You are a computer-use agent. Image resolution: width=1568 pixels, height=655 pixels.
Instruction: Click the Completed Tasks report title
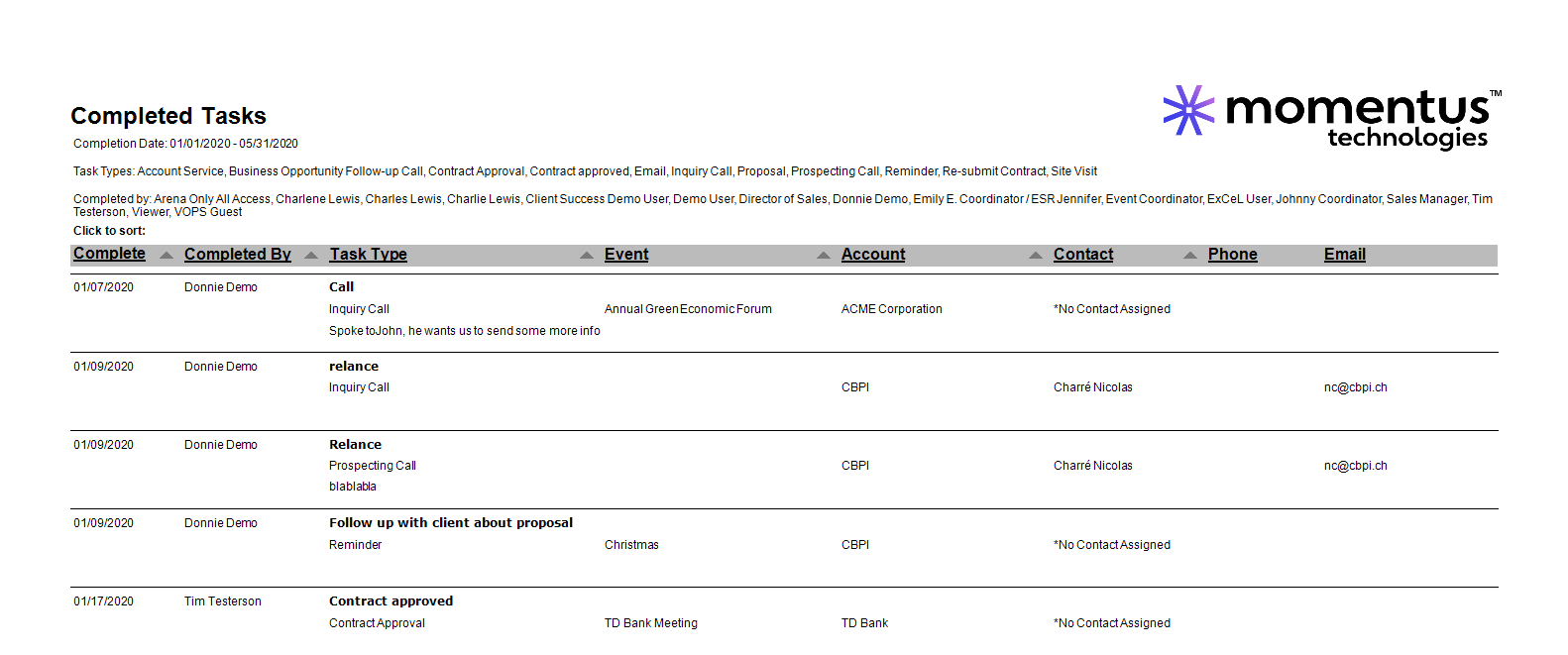pos(168,116)
